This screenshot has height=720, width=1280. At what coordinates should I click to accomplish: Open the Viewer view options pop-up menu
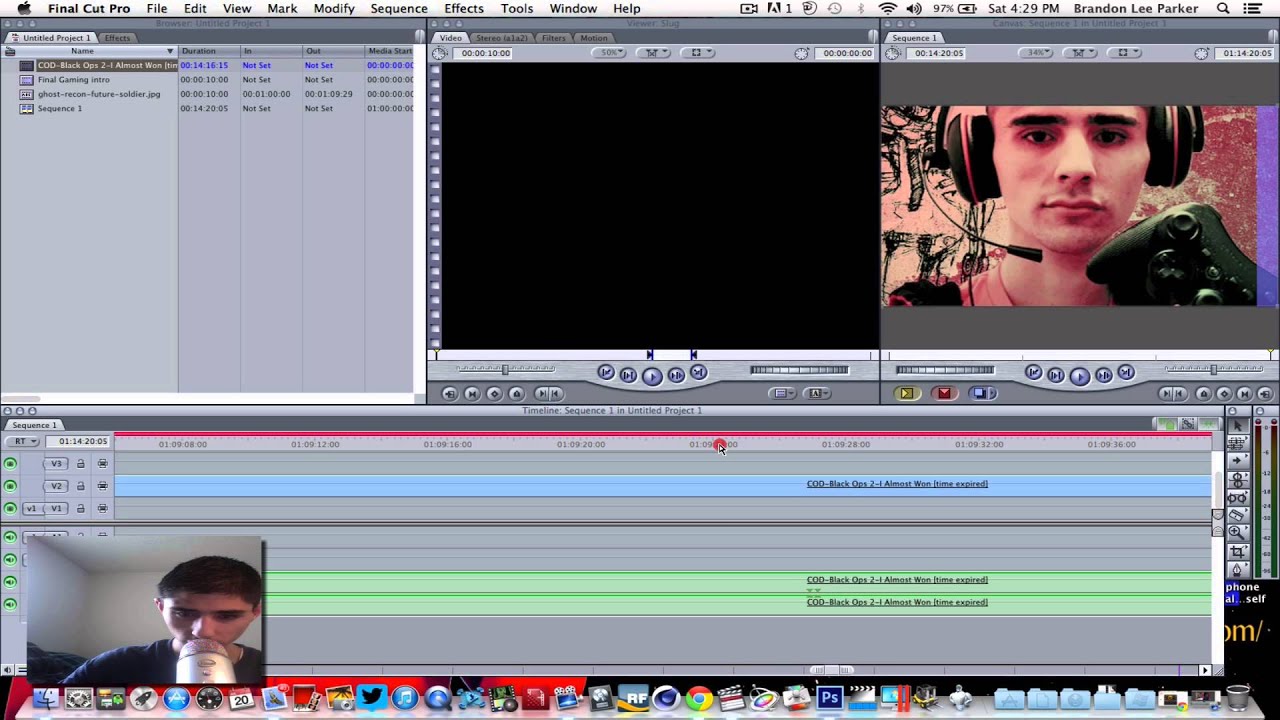697,53
